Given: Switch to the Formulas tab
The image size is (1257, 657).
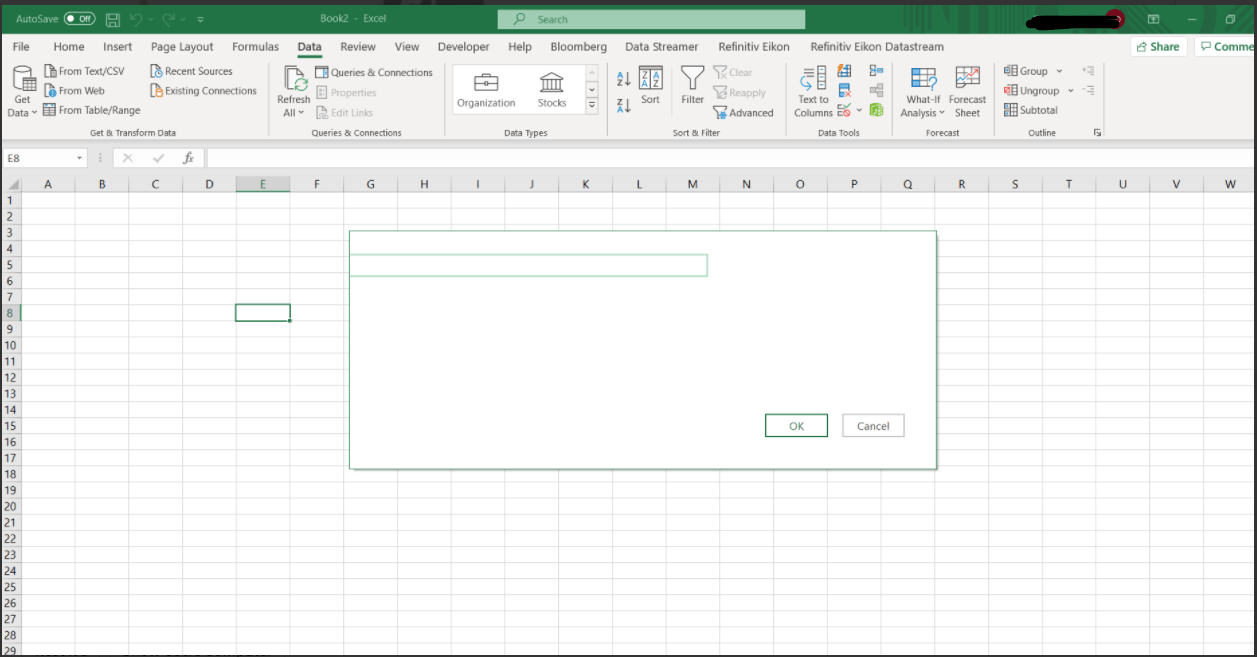Looking at the screenshot, I should [256, 47].
